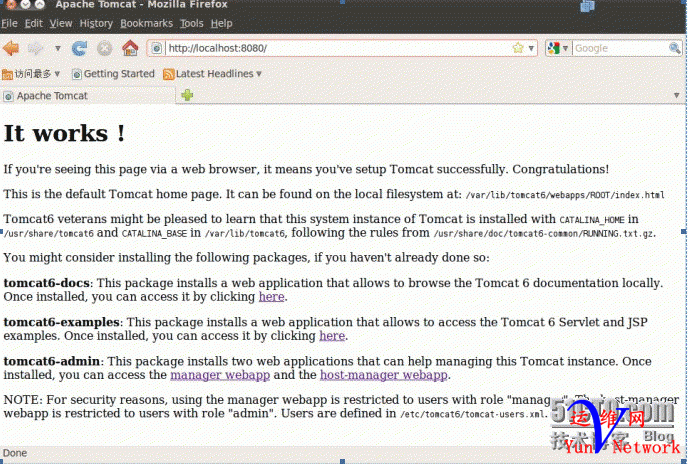Open the Edit menu

click(x=33, y=23)
